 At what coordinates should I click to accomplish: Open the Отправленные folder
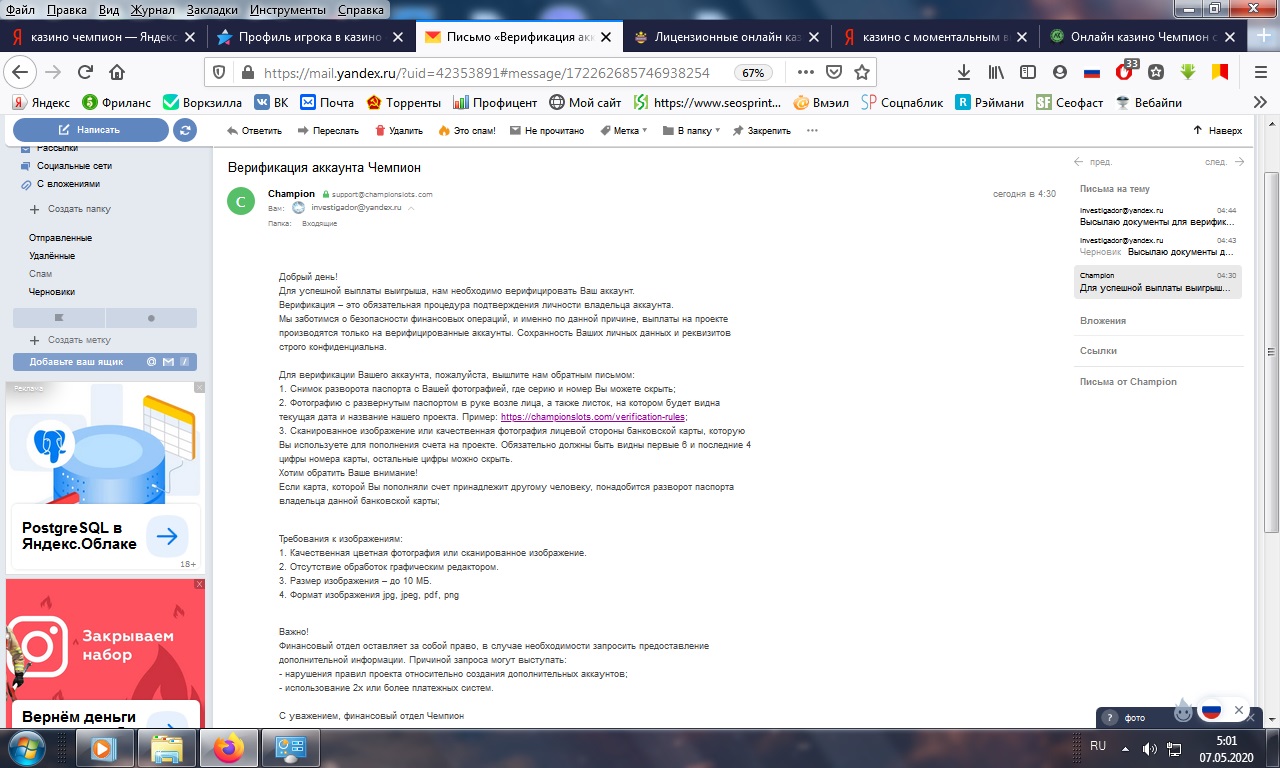coord(60,238)
